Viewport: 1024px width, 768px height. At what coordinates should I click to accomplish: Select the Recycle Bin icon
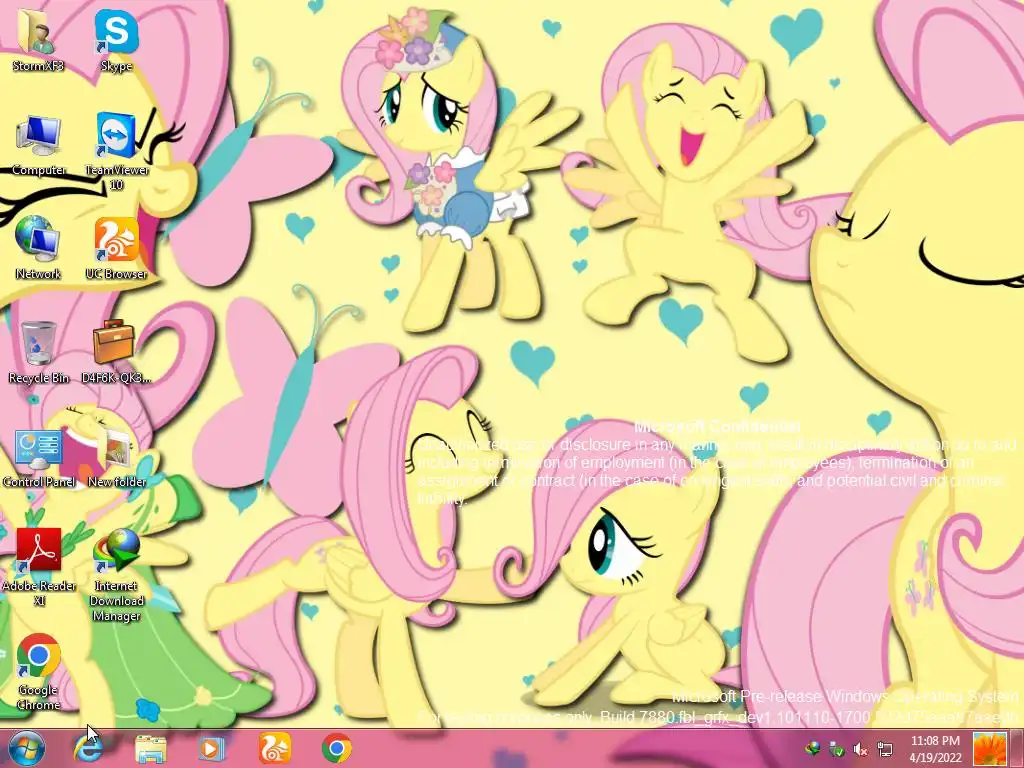[39, 353]
